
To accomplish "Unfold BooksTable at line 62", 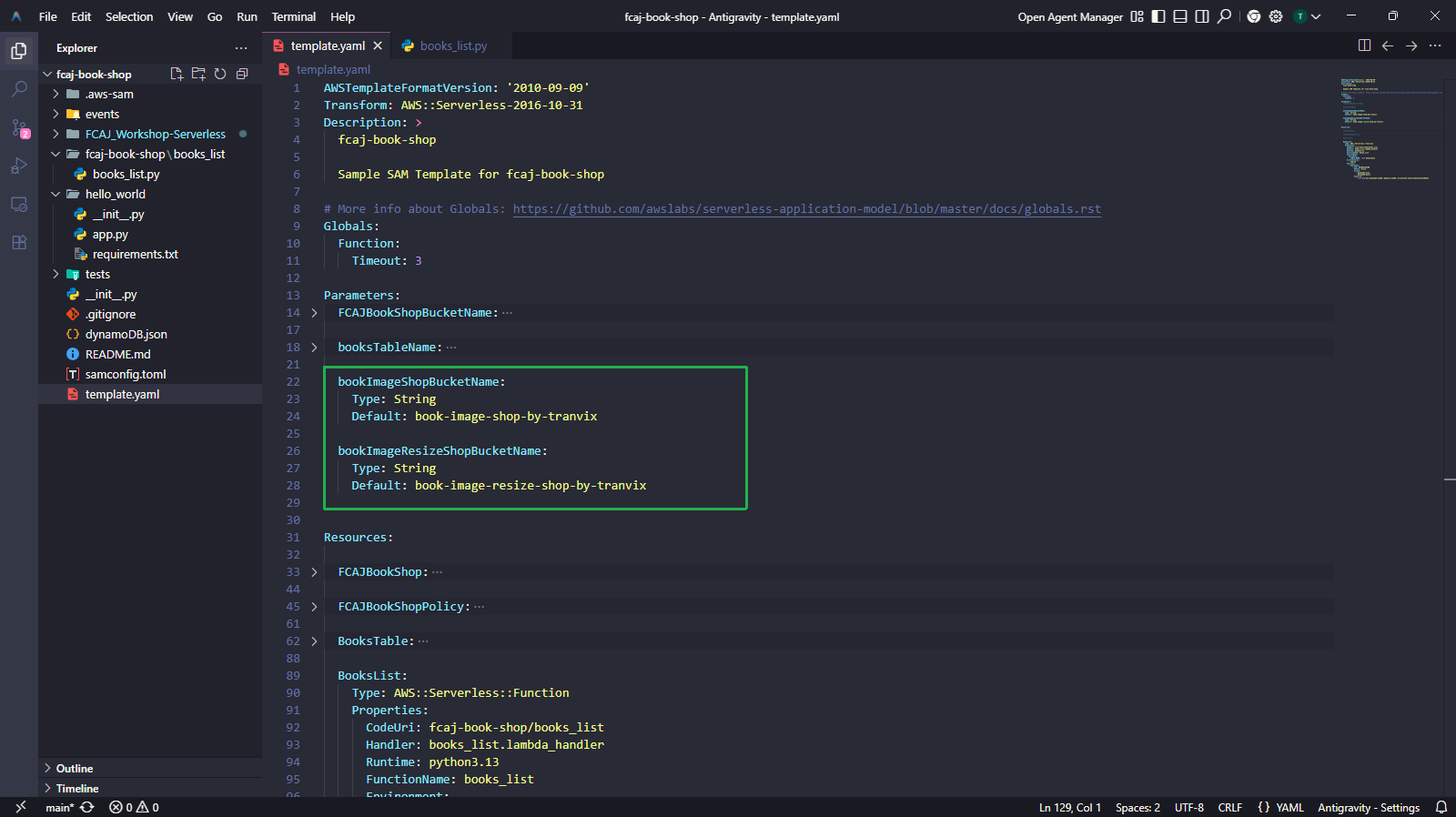I will pos(314,641).
